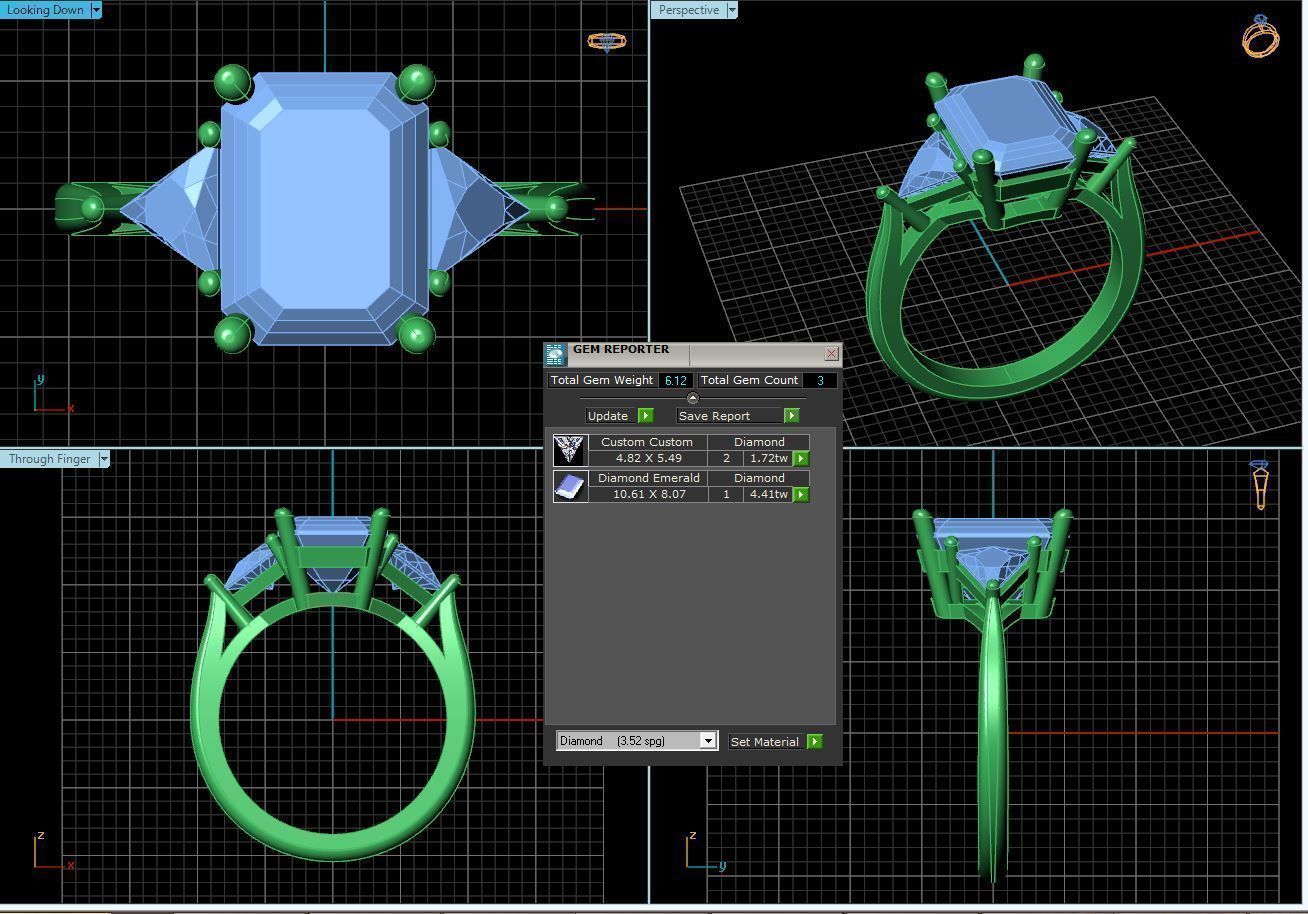Click green arrow on the 1.72tw row
Viewport: 1308px width, 914px height.
pos(801,459)
